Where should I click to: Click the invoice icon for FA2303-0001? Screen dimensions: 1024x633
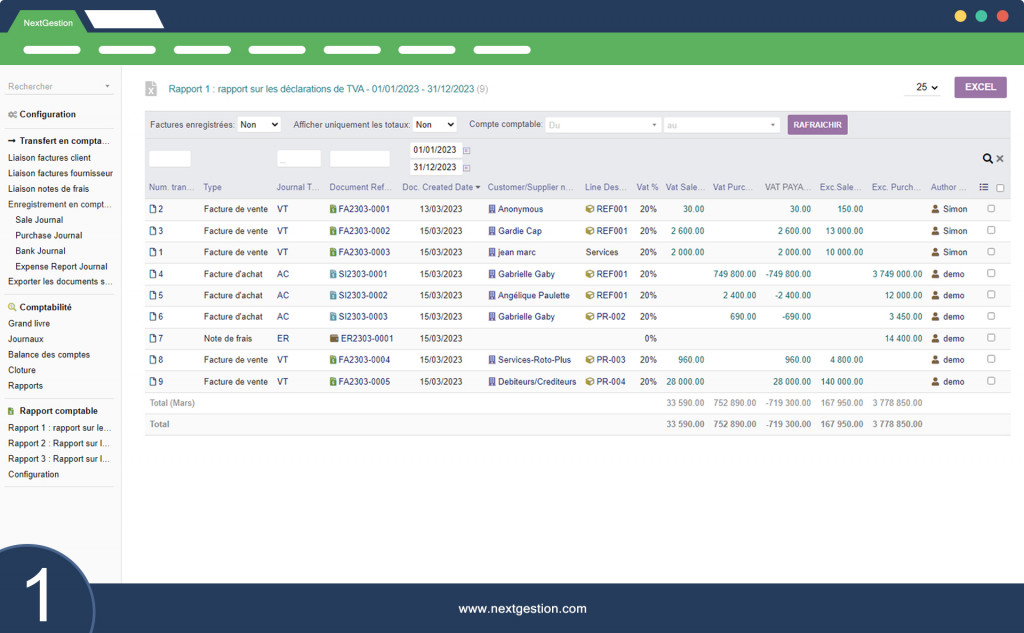333,209
